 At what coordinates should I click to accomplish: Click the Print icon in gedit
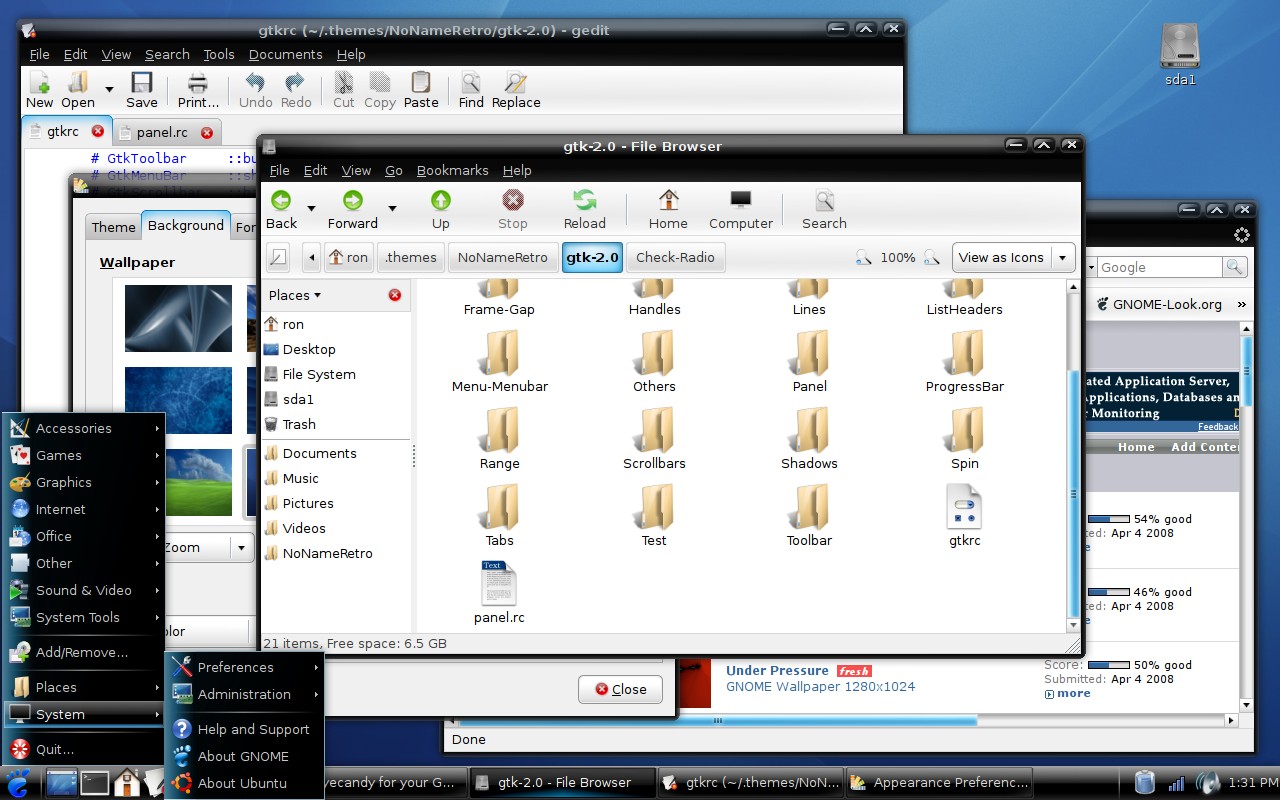click(x=198, y=82)
